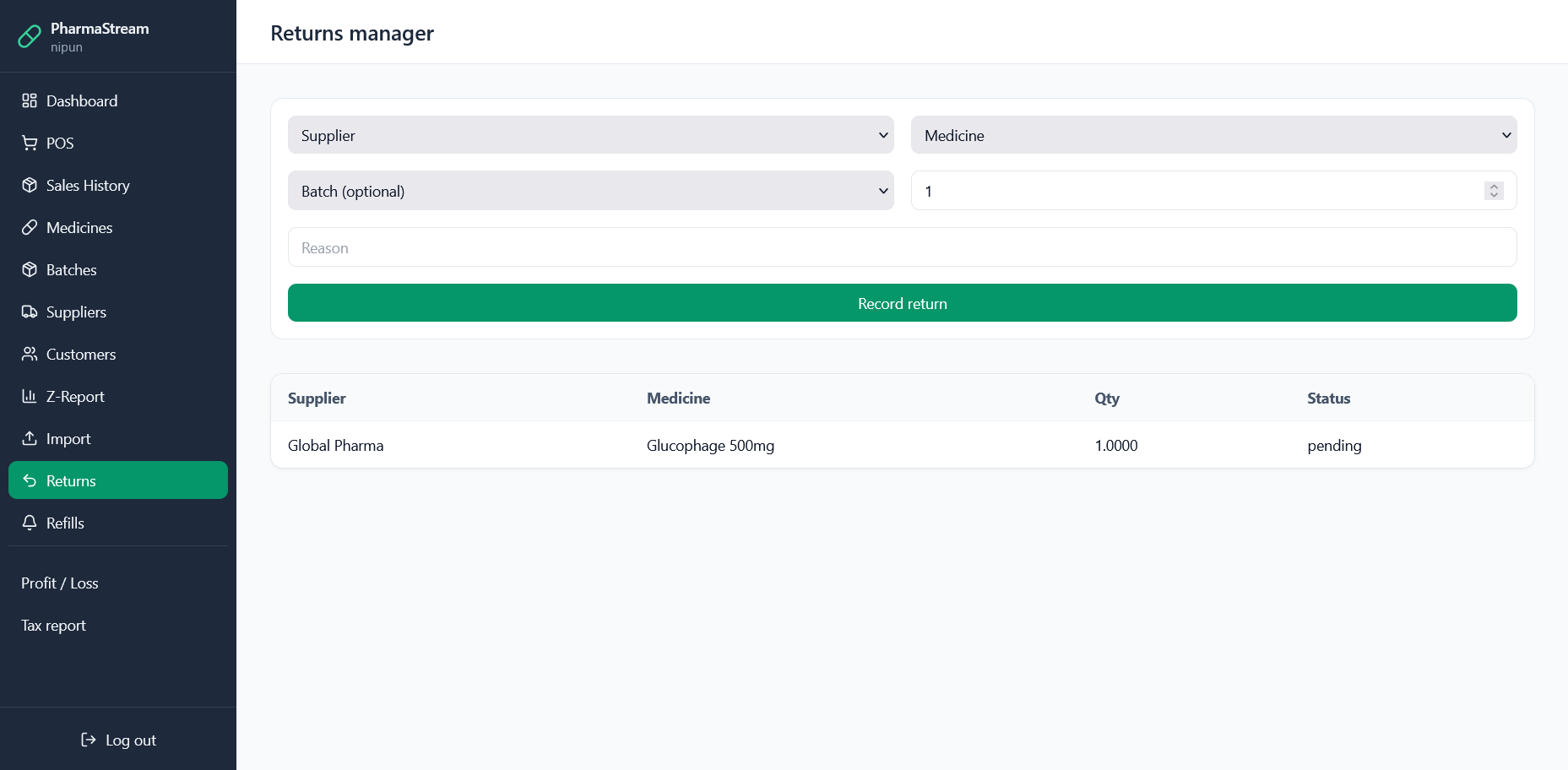
Task: Click the Medicines pill icon in sidebar
Action: (30, 228)
